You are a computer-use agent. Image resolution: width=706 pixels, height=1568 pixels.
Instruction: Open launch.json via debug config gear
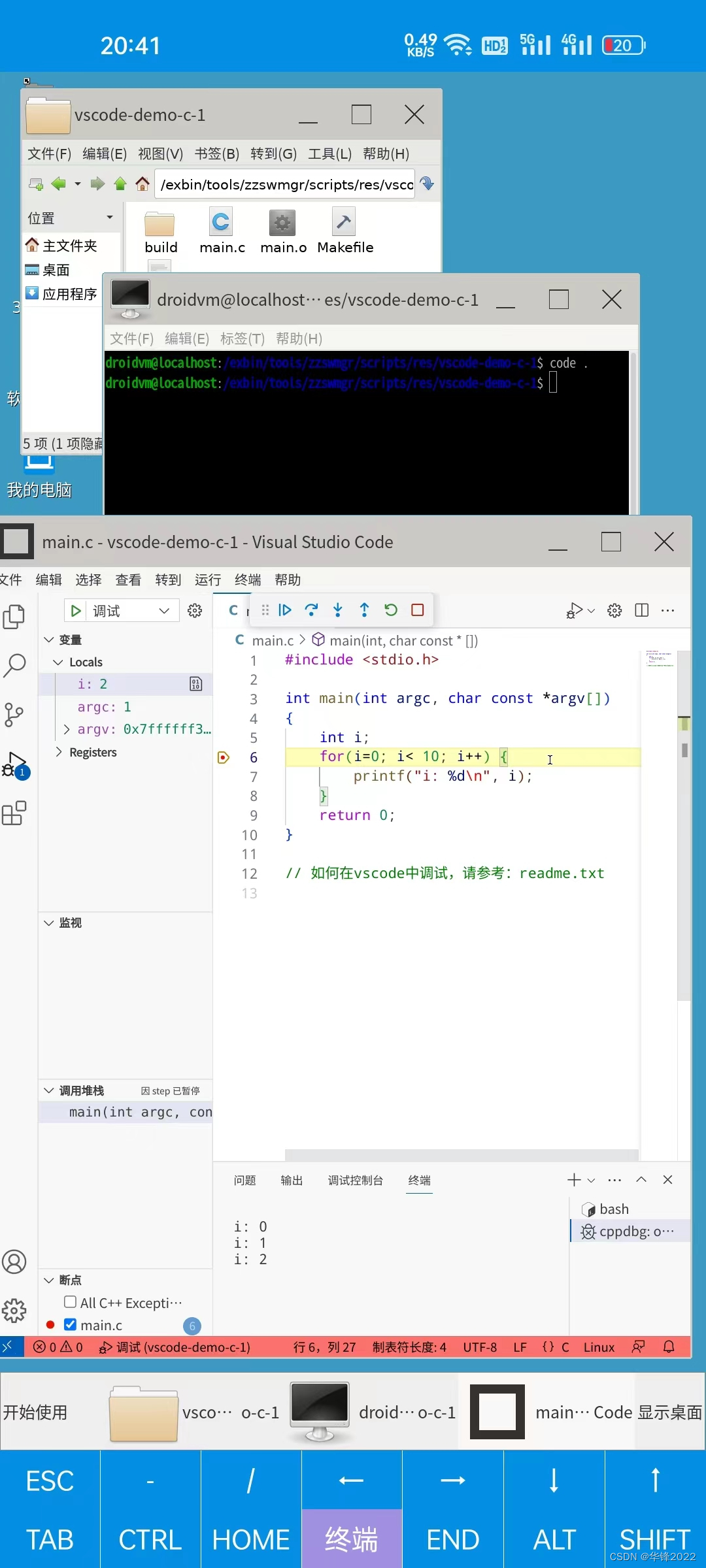(195, 611)
